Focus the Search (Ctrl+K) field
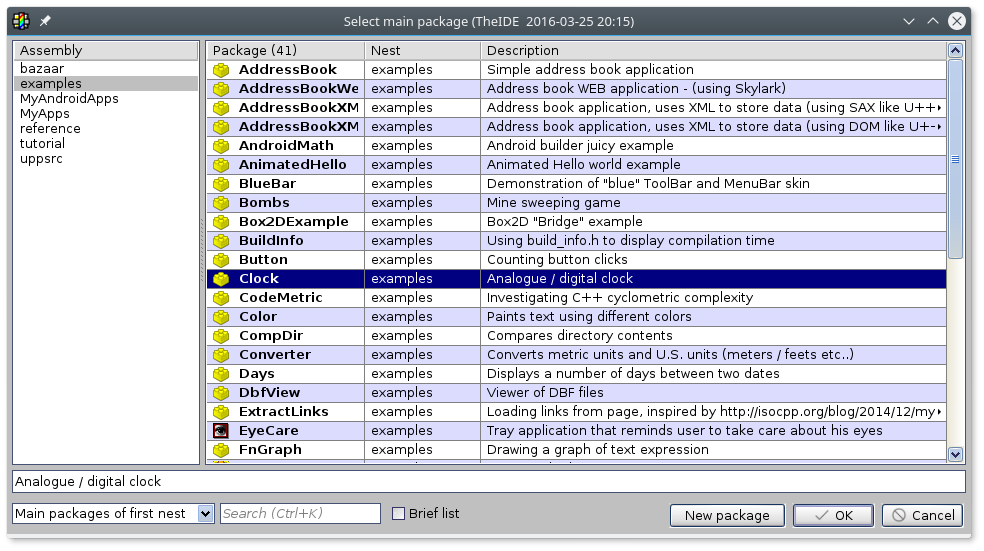The image size is (984, 551). [x=300, y=514]
